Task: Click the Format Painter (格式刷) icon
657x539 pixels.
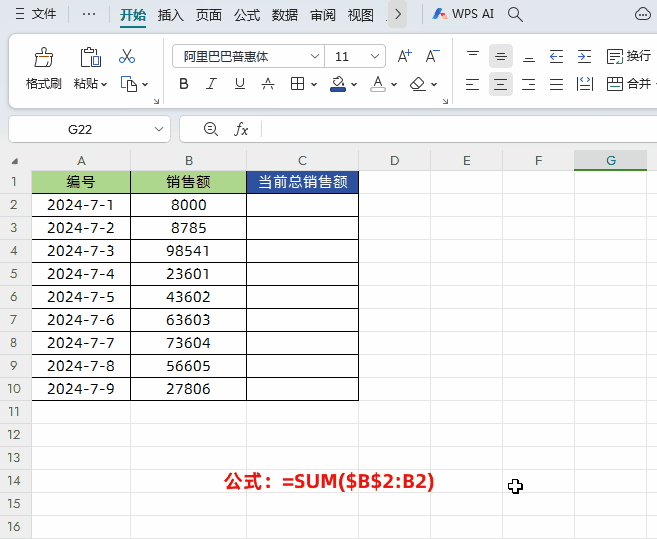Action: click(44, 57)
